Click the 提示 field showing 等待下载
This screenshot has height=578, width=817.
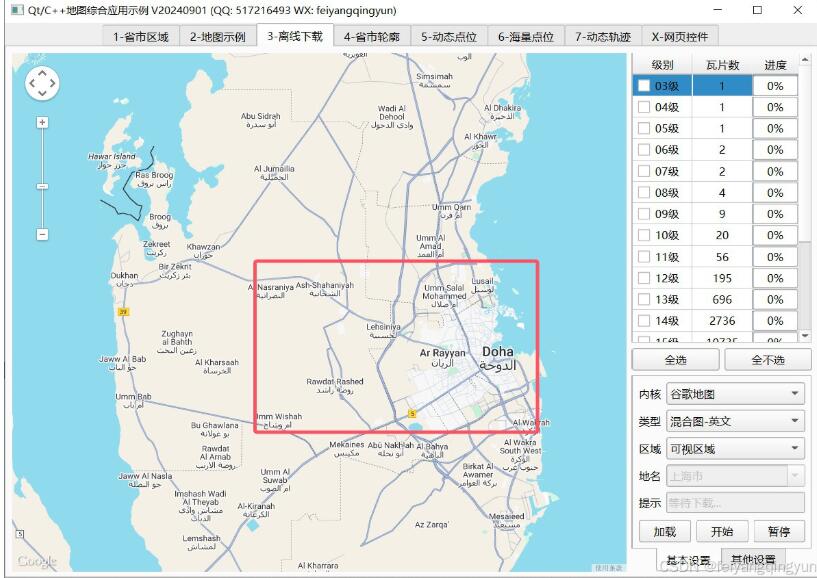pyautogui.click(x=735, y=503)
